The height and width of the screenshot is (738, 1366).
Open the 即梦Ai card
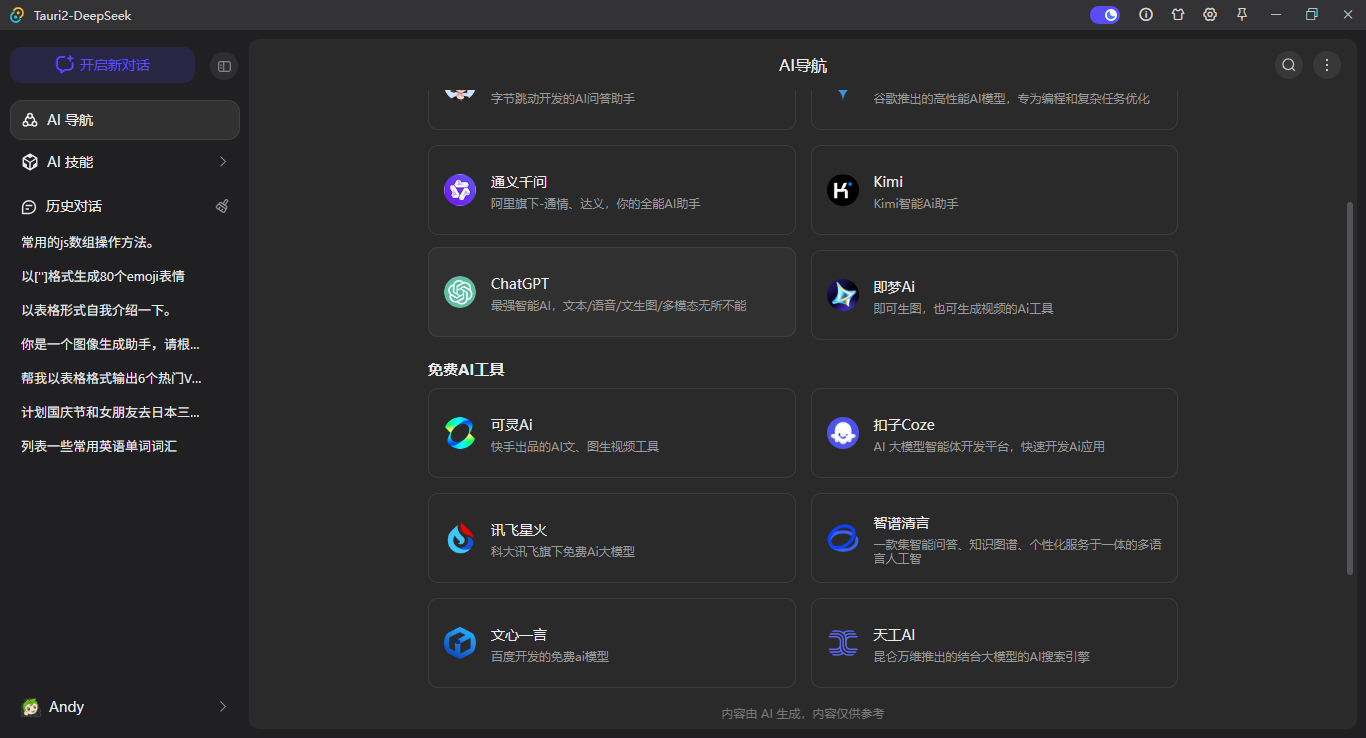(x=994, y=295)
